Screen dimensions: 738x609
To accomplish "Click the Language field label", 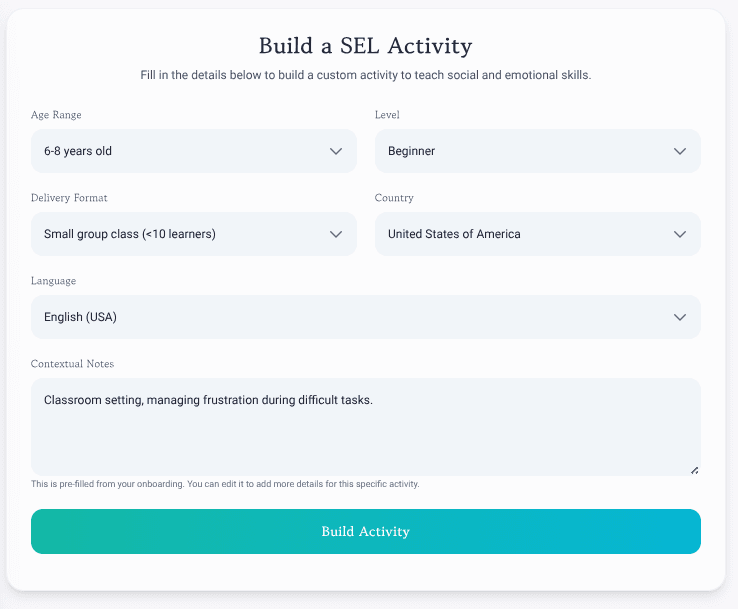I will [53, 281].
